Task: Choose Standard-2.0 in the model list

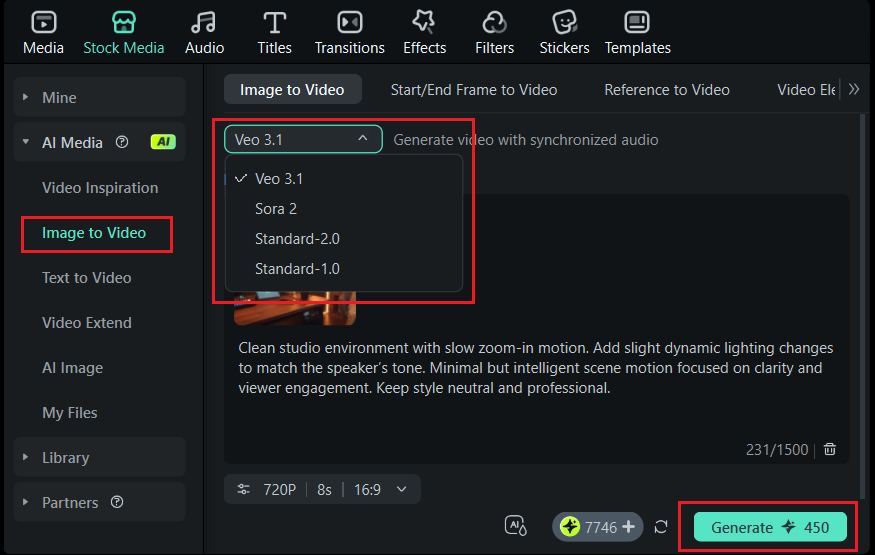Action: click(344, 239)
